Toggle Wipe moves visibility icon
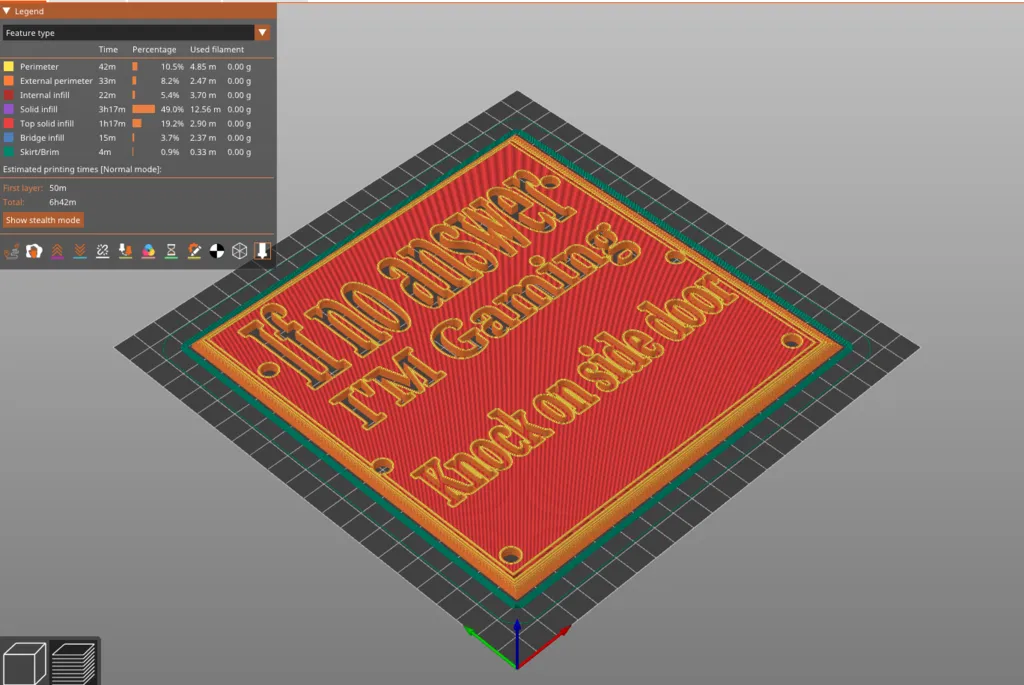 (x=34, y=251)
